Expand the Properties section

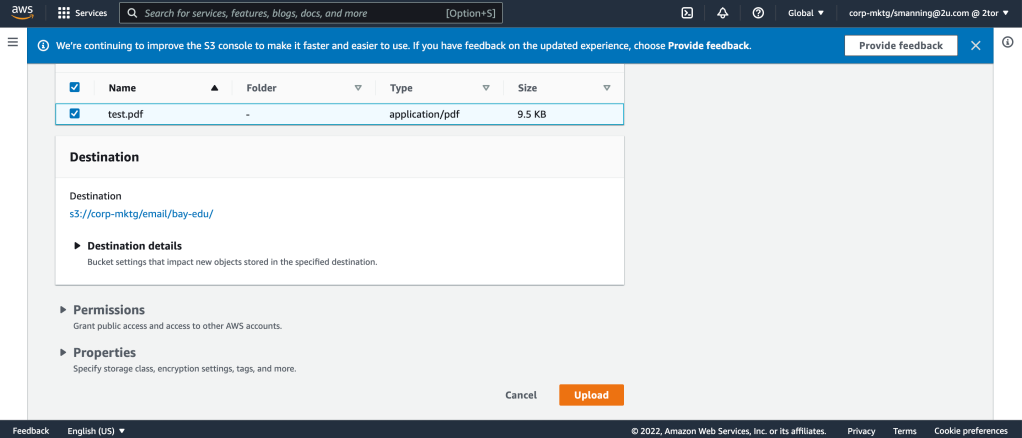pos(64,353)
